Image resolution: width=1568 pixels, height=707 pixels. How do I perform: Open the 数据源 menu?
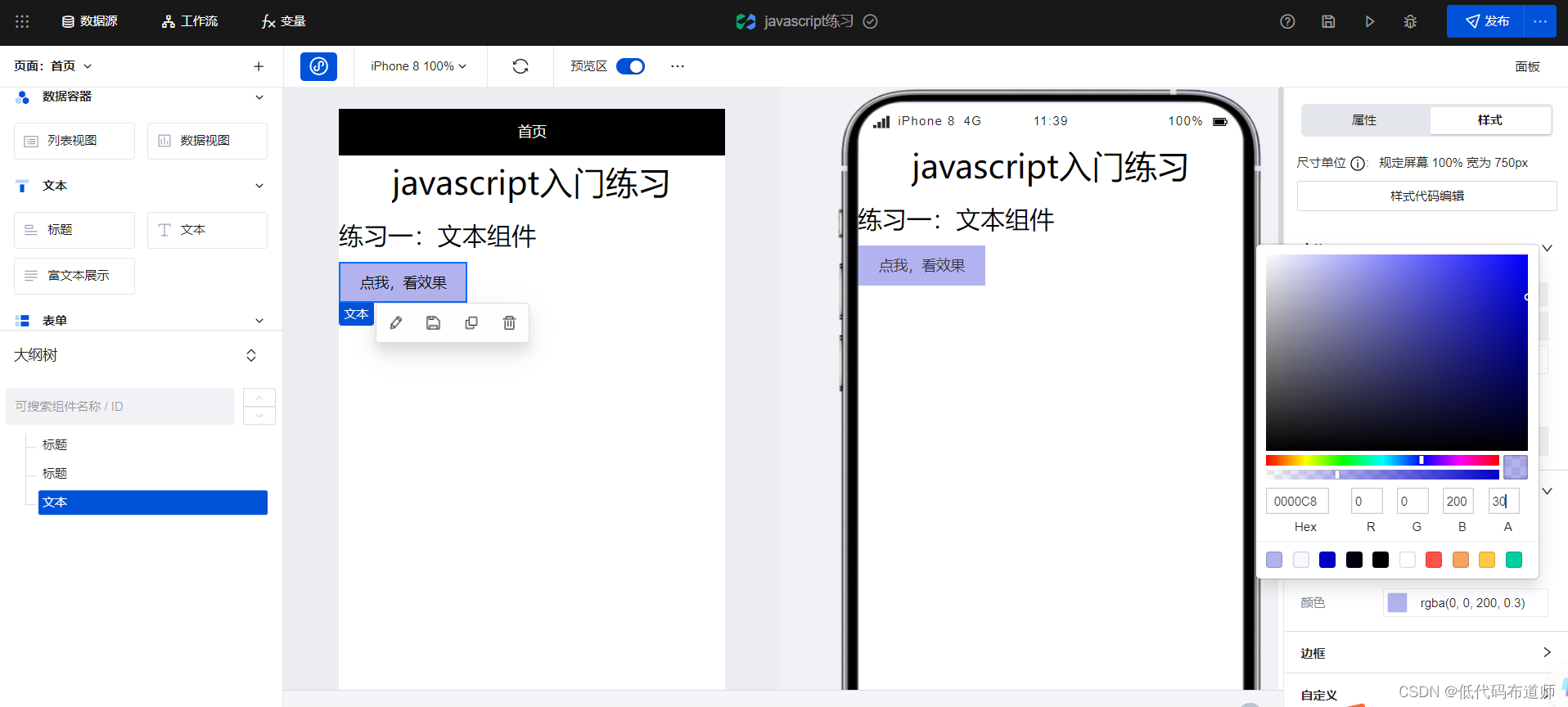[90, 21]
